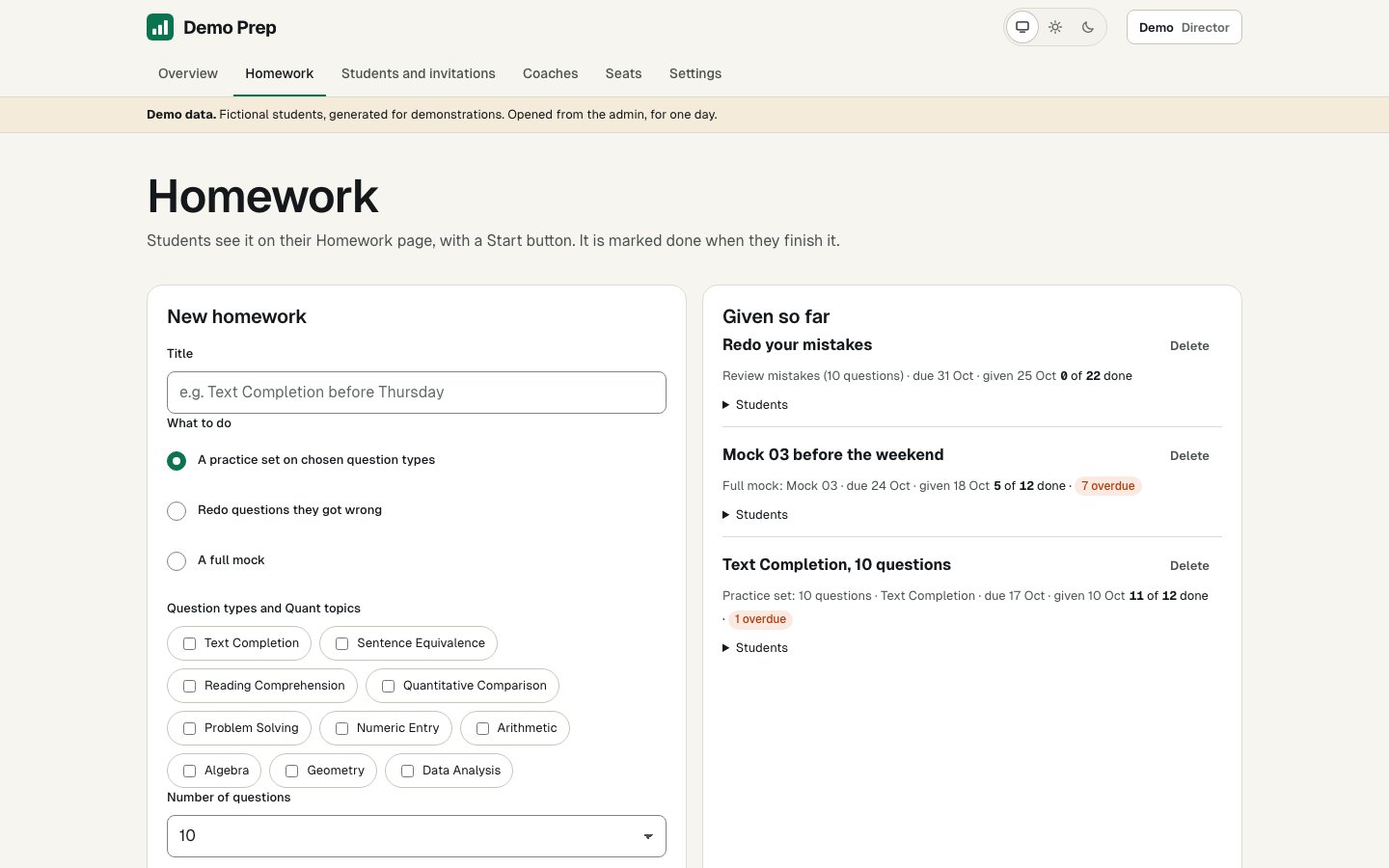Check the Geometry checkbox
Image resolution: width=1389 pixels, height=868 pixels.
click(x=292, y=771)
